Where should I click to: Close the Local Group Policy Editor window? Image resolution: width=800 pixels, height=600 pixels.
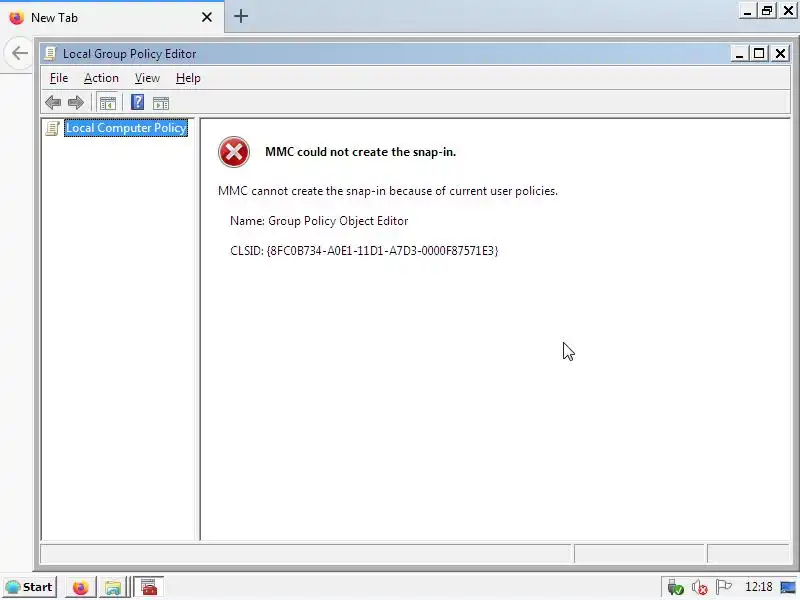click(780, 54)
